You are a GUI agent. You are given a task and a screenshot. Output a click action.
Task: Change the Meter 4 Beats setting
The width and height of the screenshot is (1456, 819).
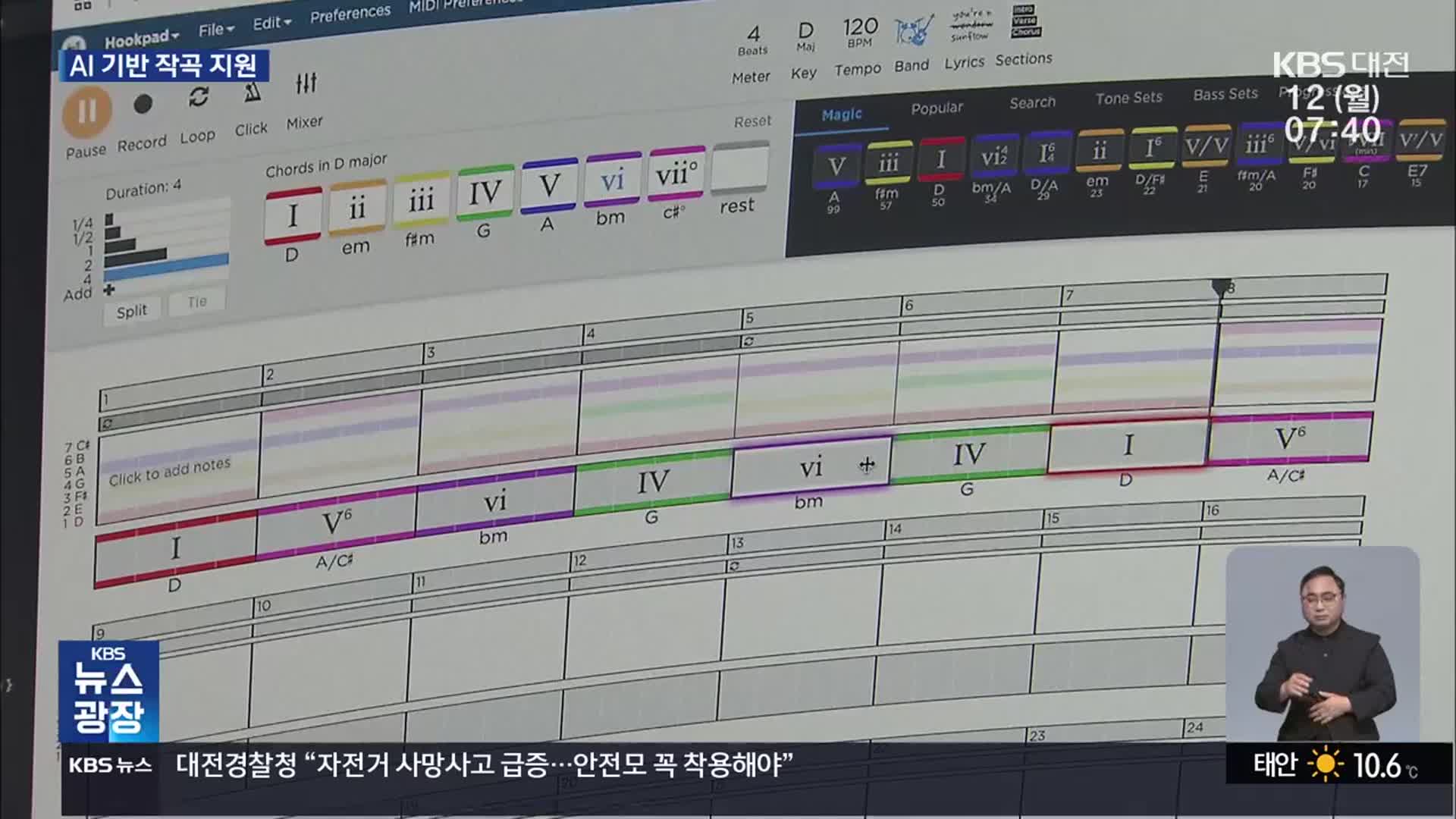click(x=752, y=41)
